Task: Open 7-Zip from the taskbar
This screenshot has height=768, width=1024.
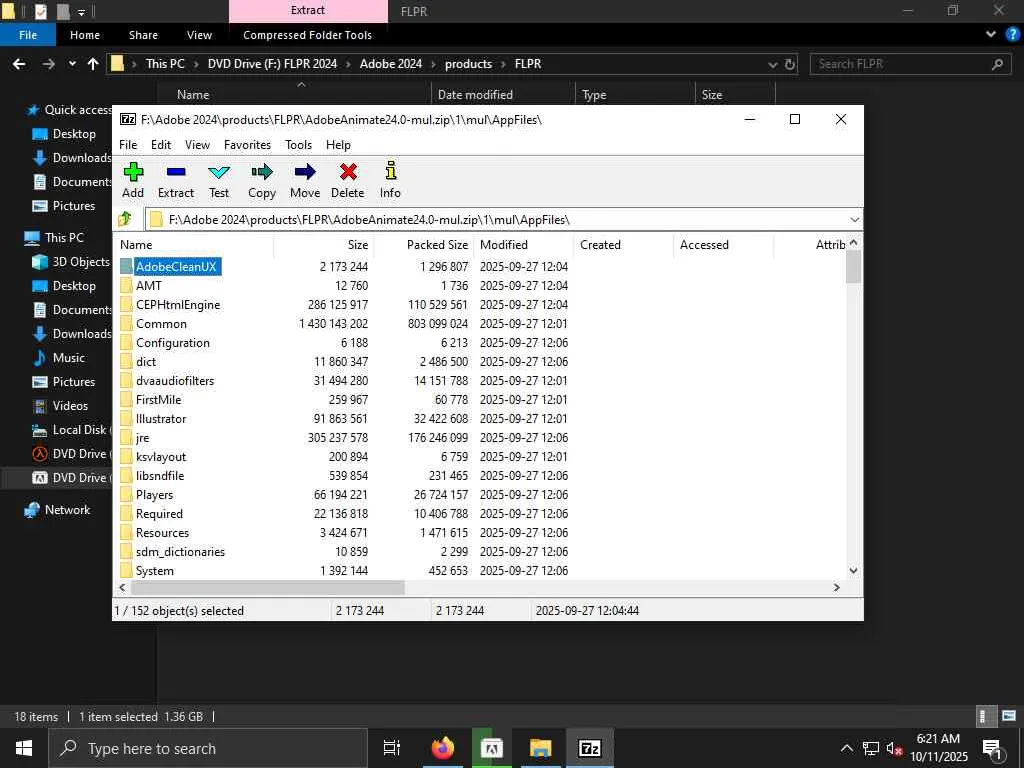Action: click(x=590, y=748)
